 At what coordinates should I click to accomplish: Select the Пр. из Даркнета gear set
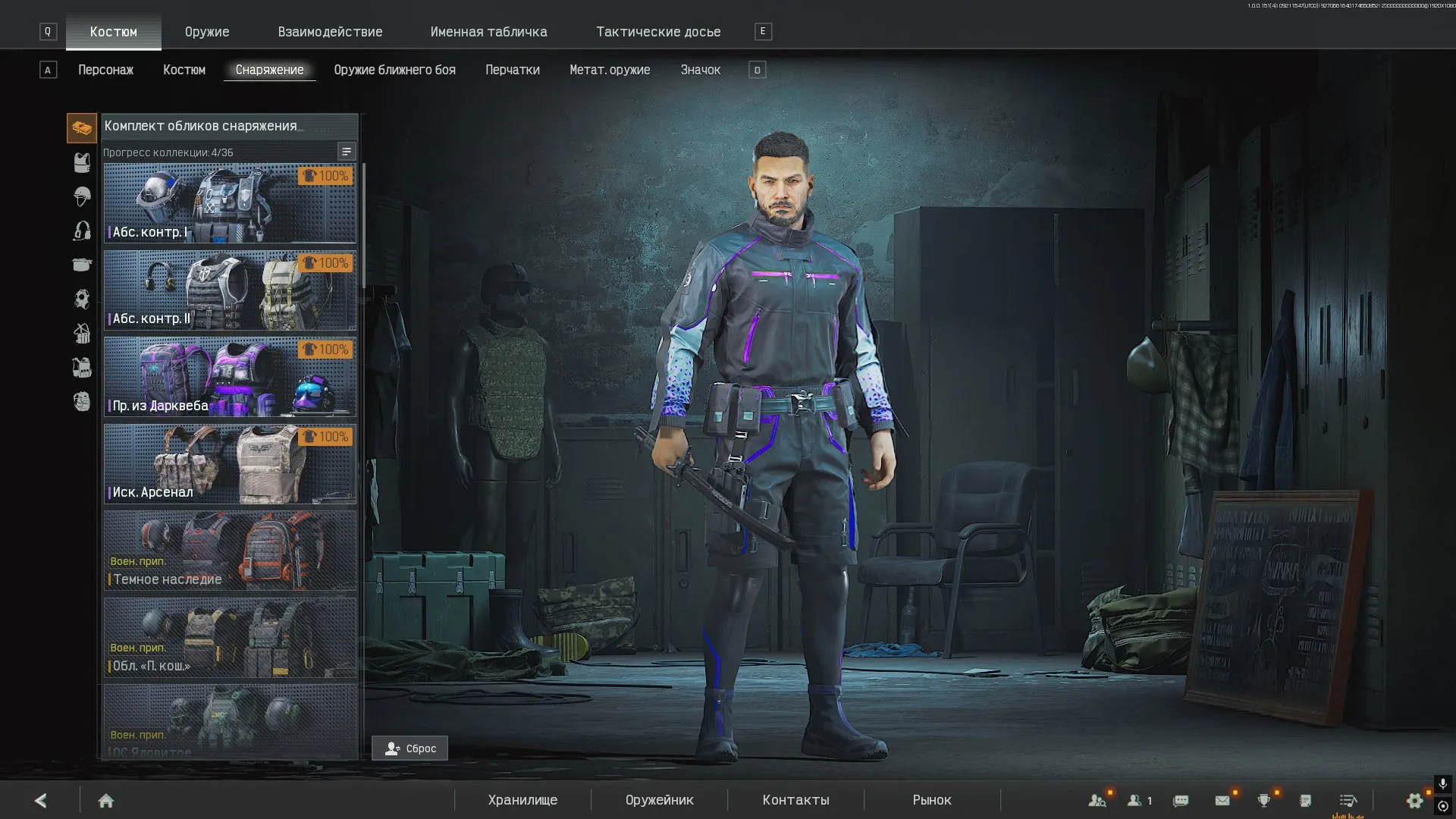(230, 377)
